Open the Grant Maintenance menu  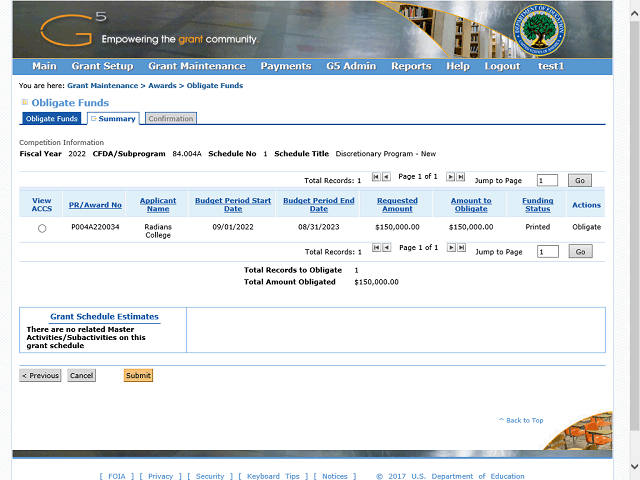point(197,66)
